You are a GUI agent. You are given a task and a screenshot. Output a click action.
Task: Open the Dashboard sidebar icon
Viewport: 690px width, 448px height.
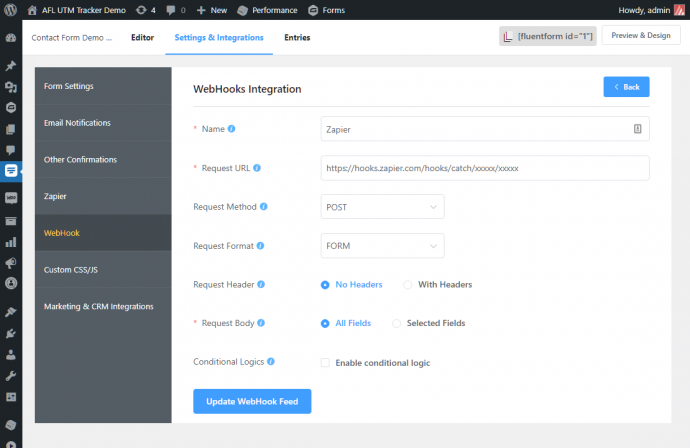point(11,38)
